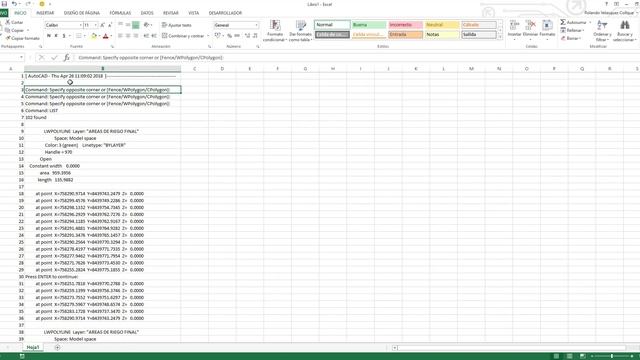Open Buscar y seleccionar binoculars
Image resolution: width=640 pixels, height=360 pixels.
tap(624, 31)
